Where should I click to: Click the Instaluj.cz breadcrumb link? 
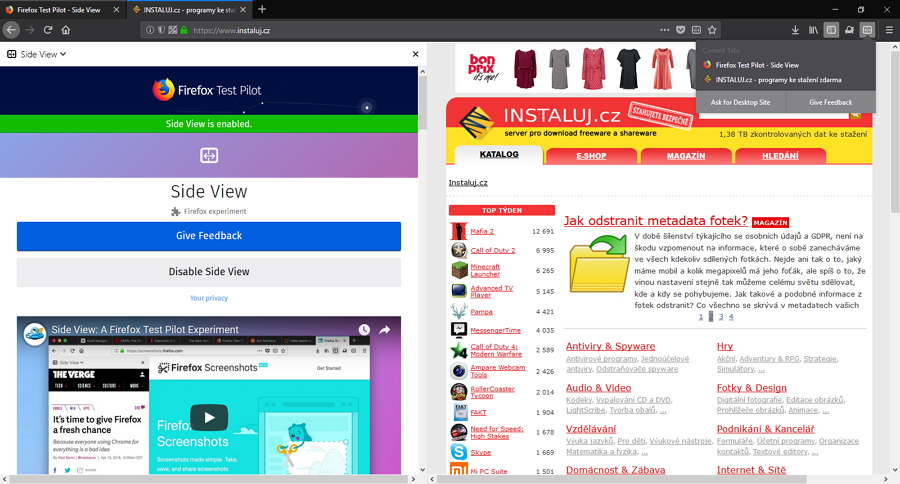[x=468, y=183]
